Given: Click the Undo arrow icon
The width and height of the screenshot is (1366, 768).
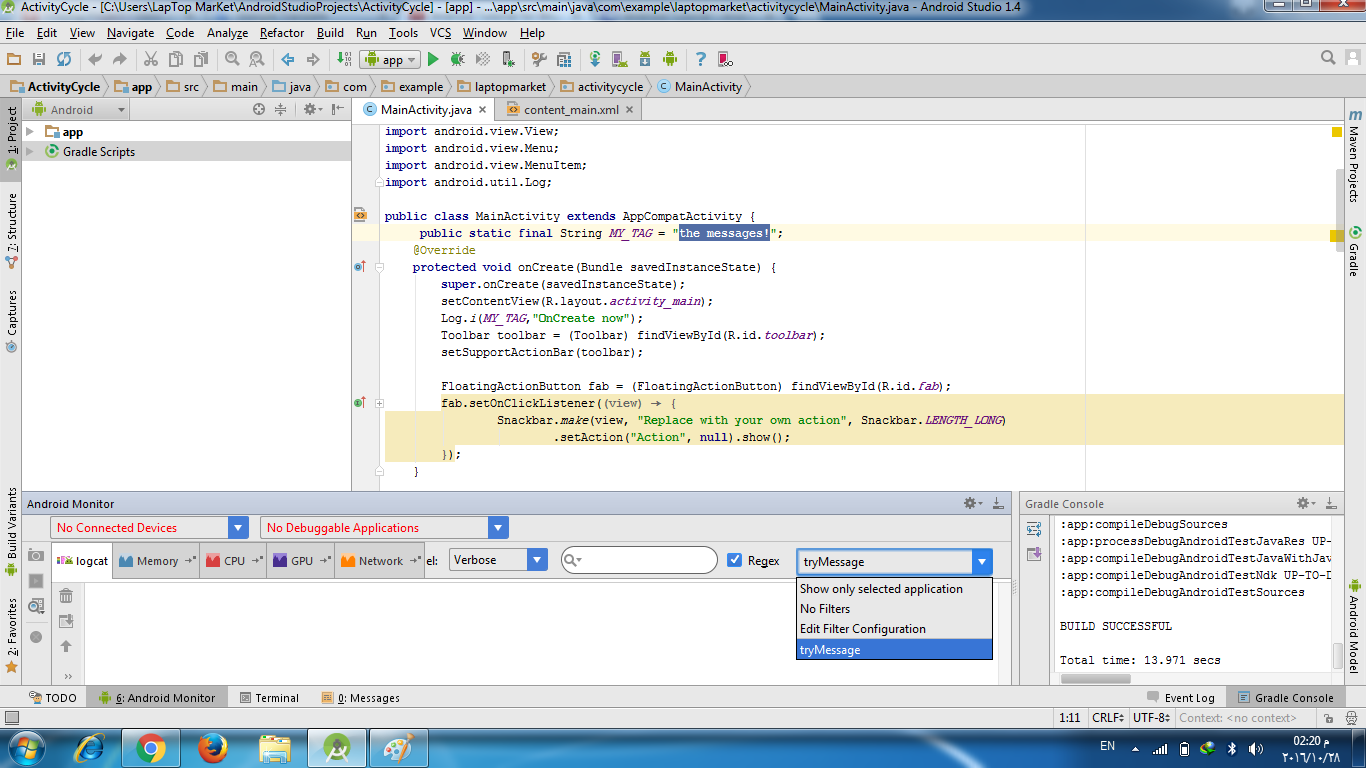Looking at the screenshot, I should coord(95,59).
